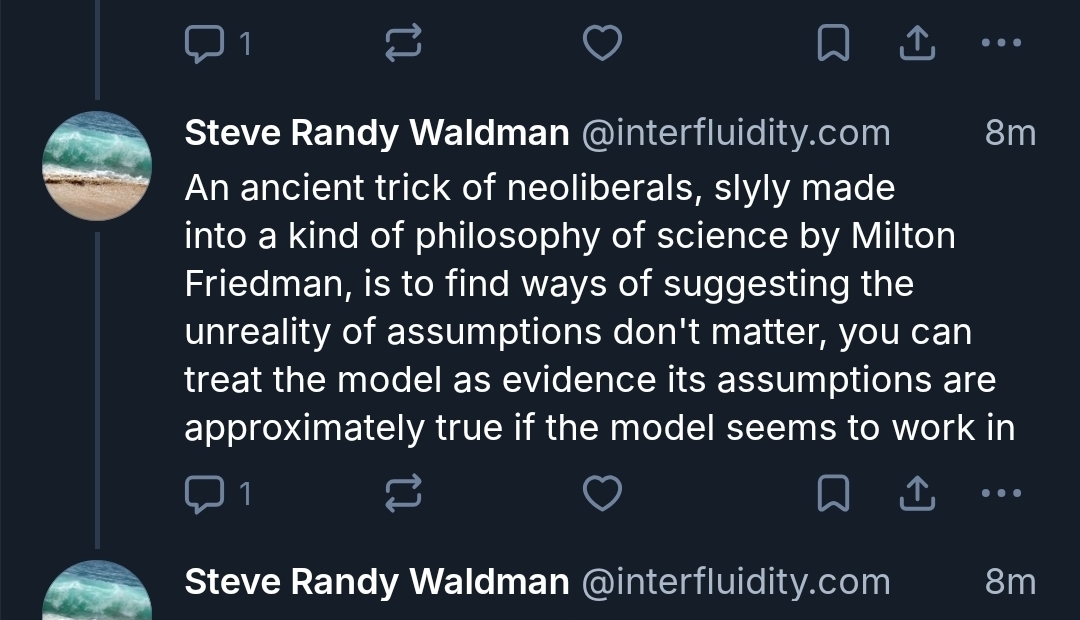This screenshot has width=1080, height=620.
Task: Open Steve Randy Waldman profile from middle post
Action: point(376,133)
